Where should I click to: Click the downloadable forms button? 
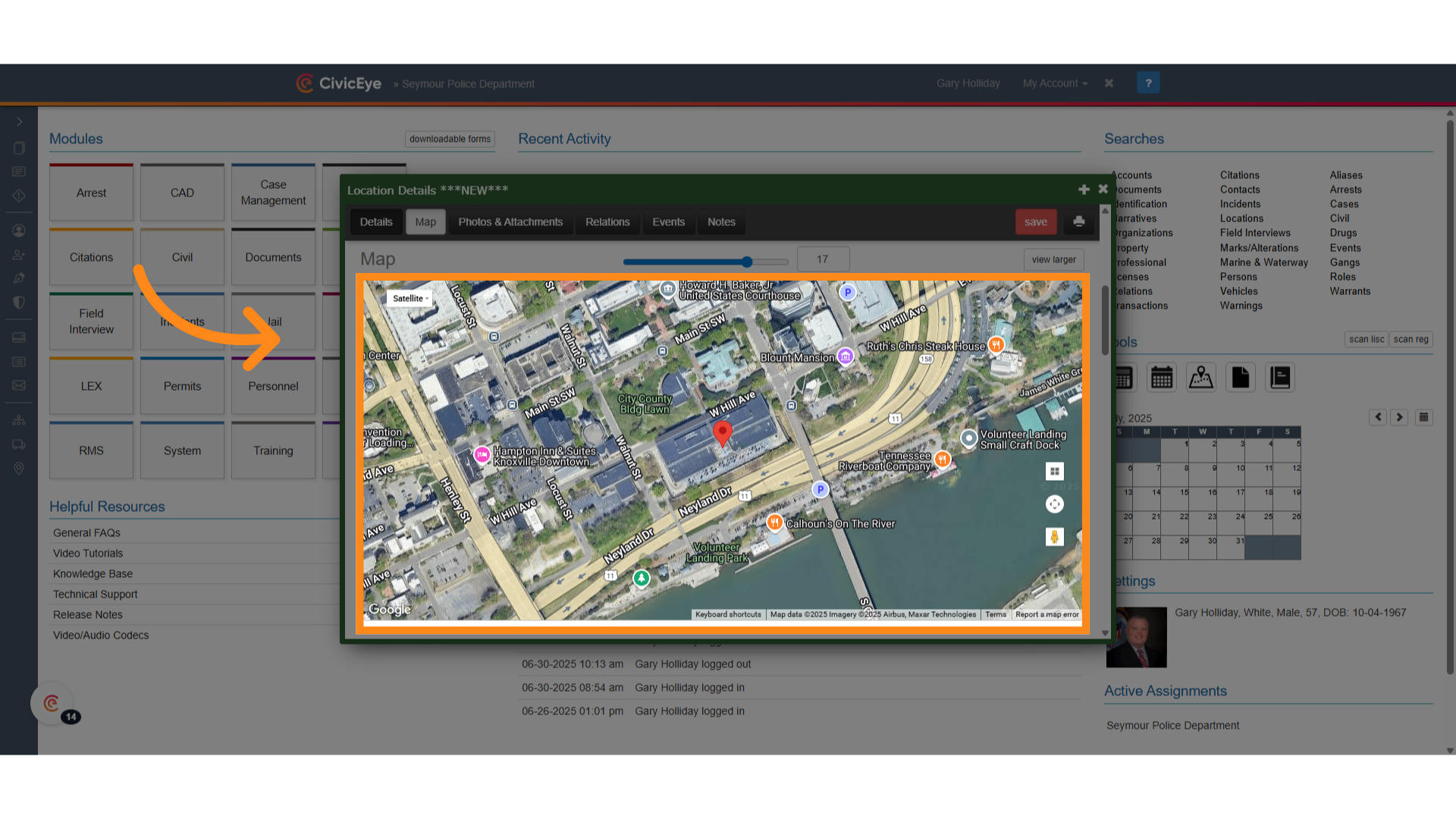[450, 139]
